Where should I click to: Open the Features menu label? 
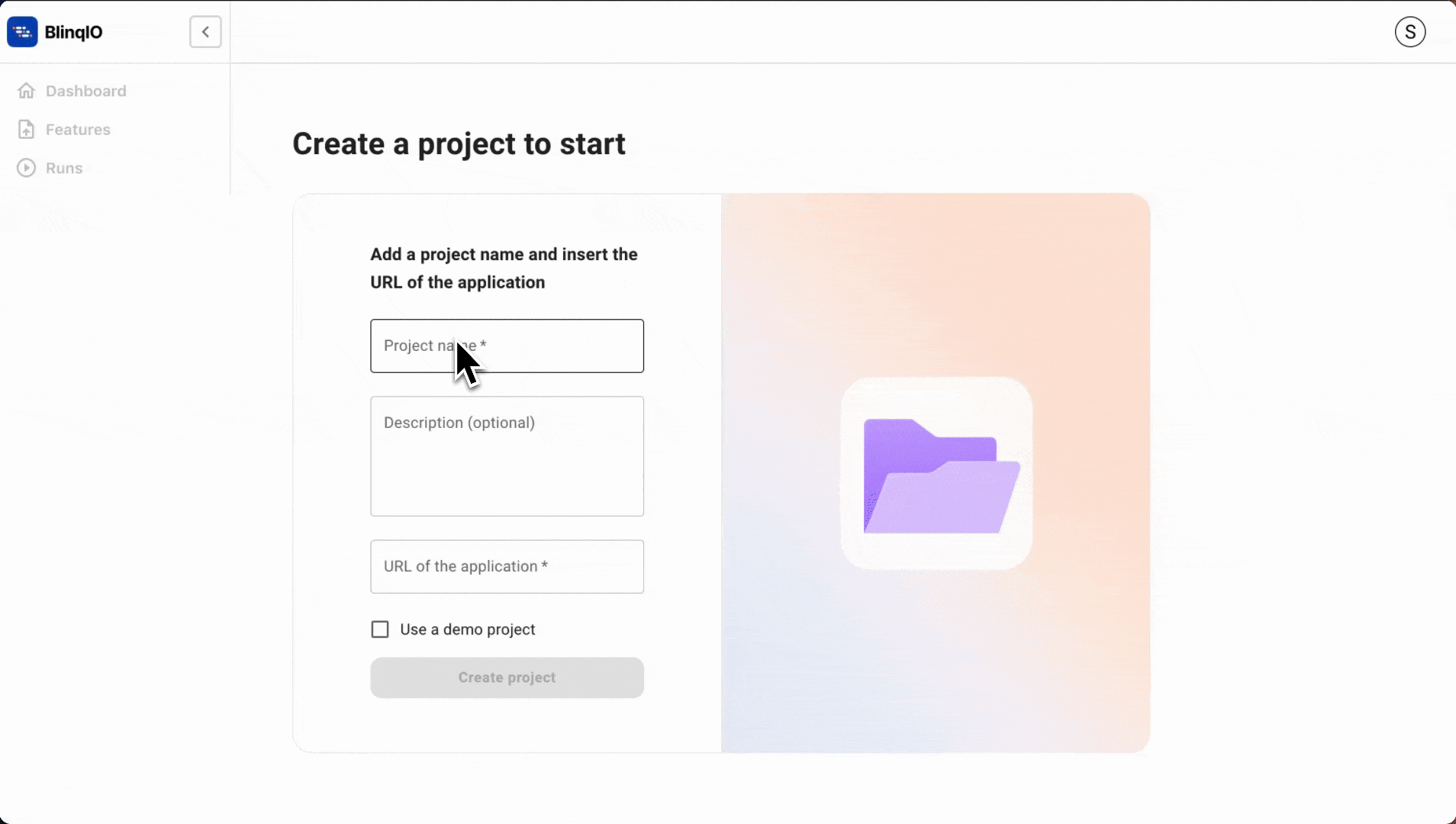point(78,130)
